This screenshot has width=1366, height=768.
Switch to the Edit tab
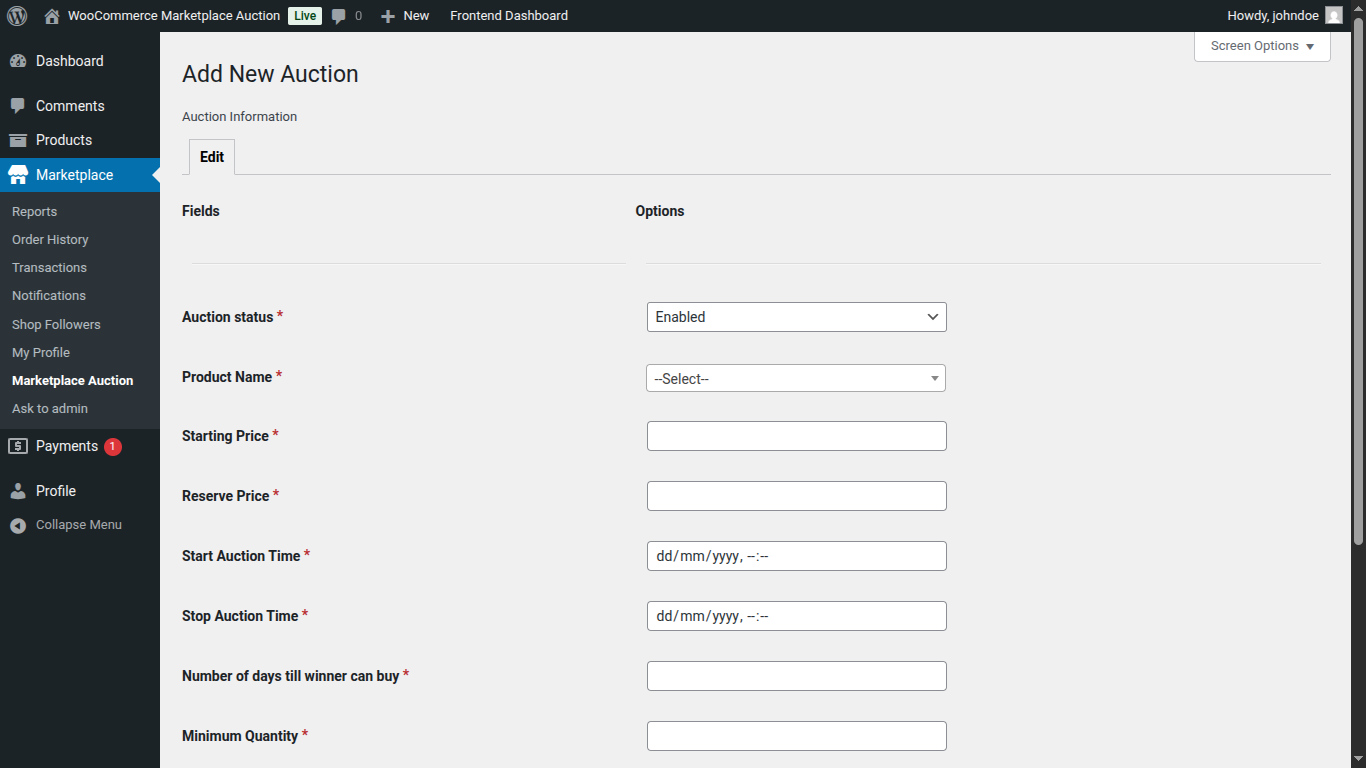(211, 157)
